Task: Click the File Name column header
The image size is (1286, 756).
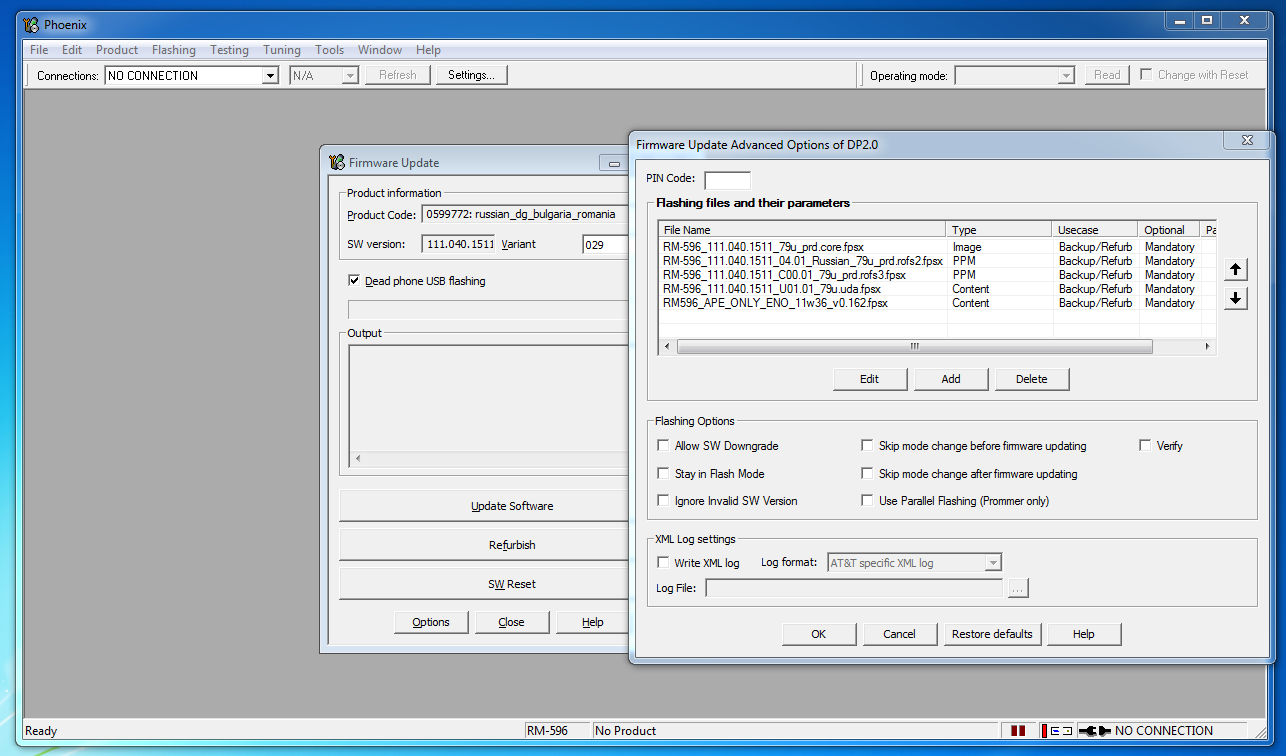Action: [803, 230]
